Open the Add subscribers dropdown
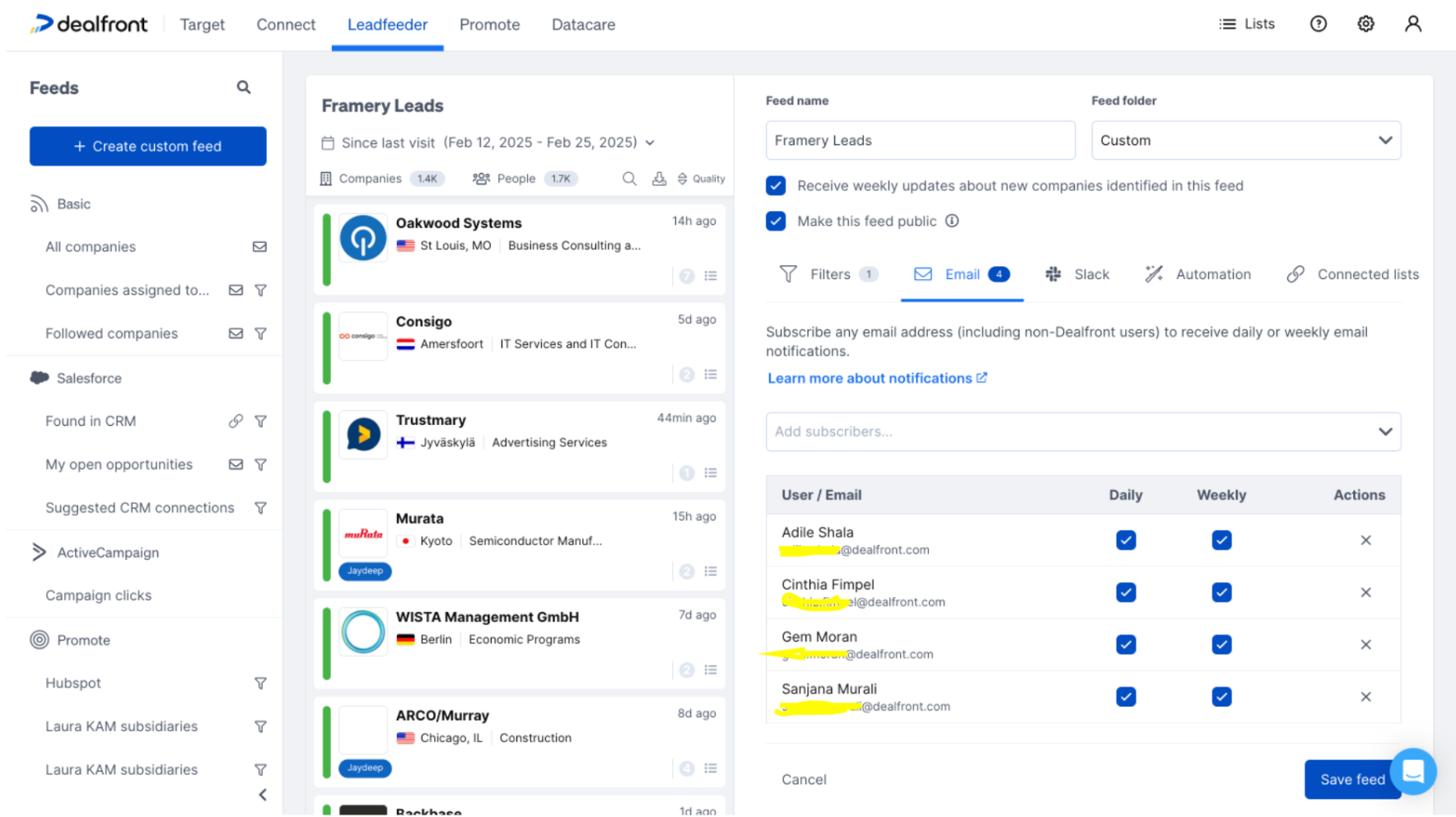 (1083, 432)
